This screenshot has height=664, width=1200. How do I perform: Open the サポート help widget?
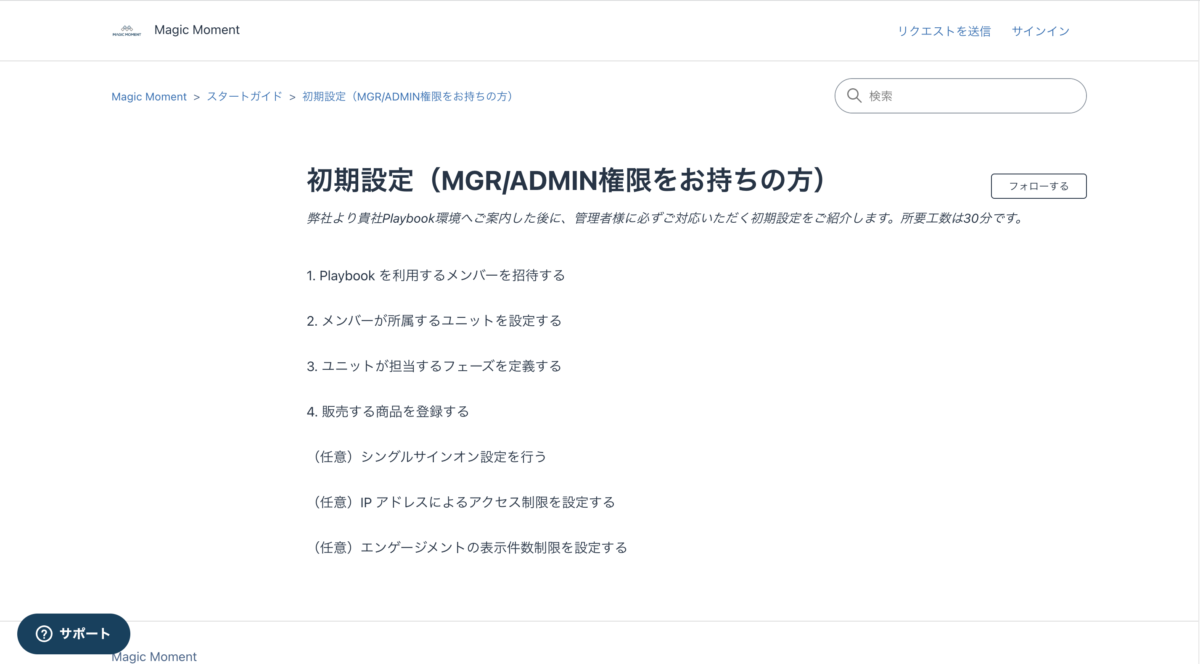pos(74,634)
